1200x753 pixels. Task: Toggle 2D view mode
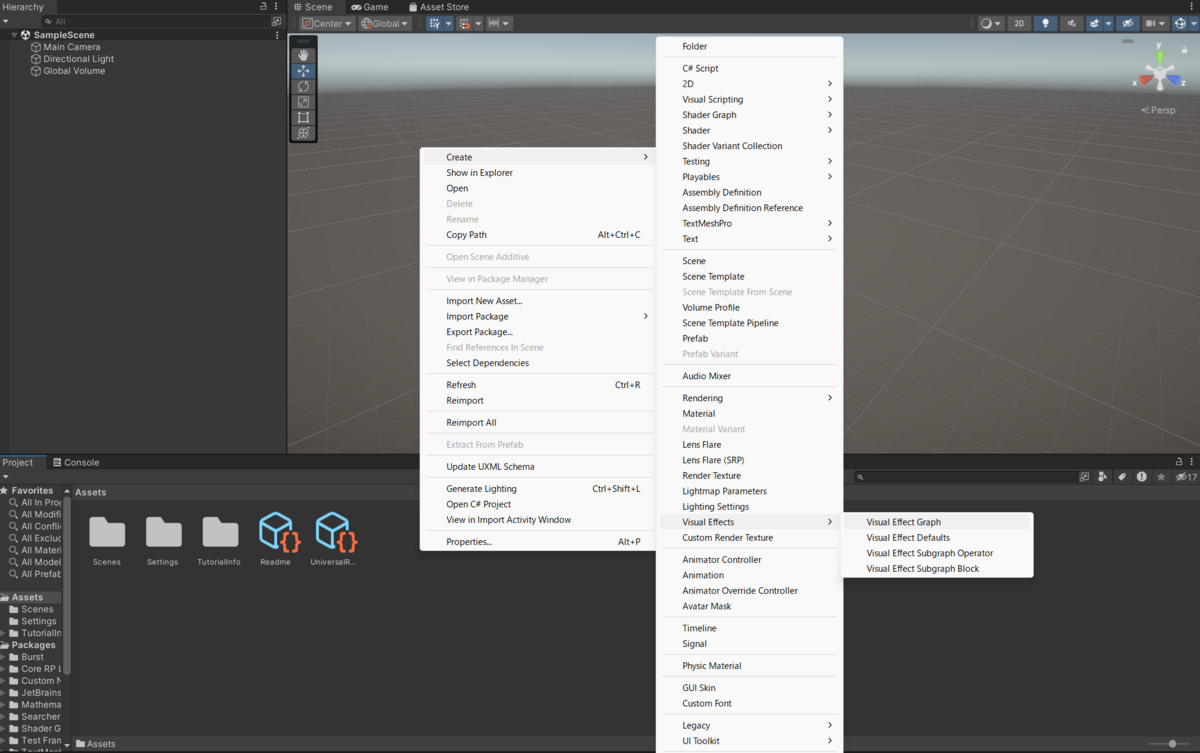coord(1018,23)
